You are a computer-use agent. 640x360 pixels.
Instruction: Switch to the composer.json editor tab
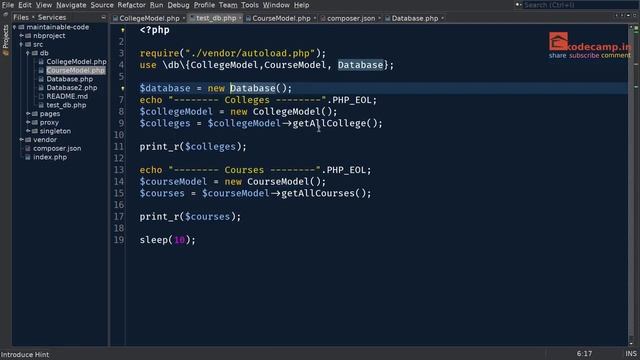351,18
